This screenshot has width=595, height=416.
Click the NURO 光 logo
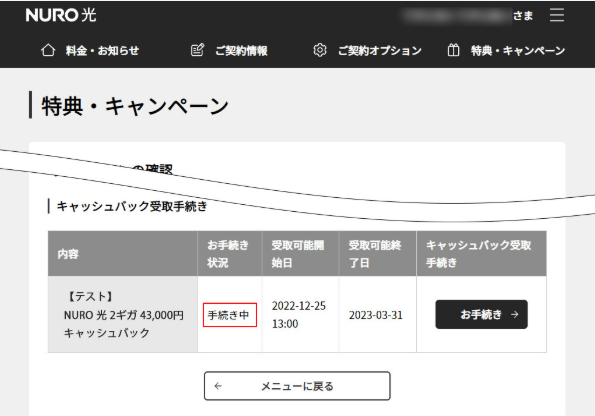[61, 15]
